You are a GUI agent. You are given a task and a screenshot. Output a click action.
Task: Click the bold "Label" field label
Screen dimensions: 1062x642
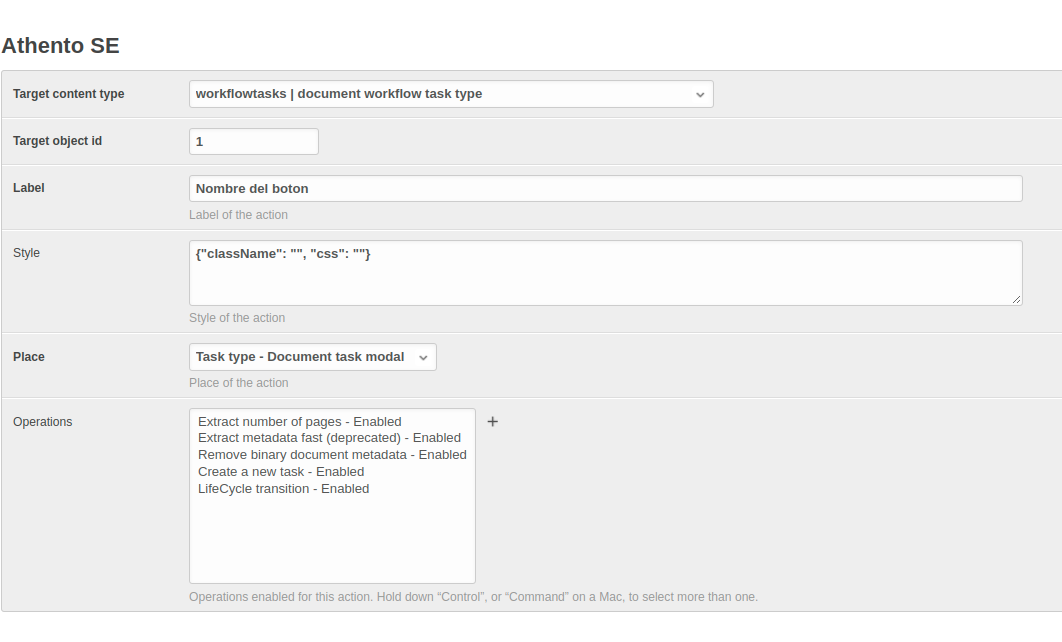tap(29, 188)
